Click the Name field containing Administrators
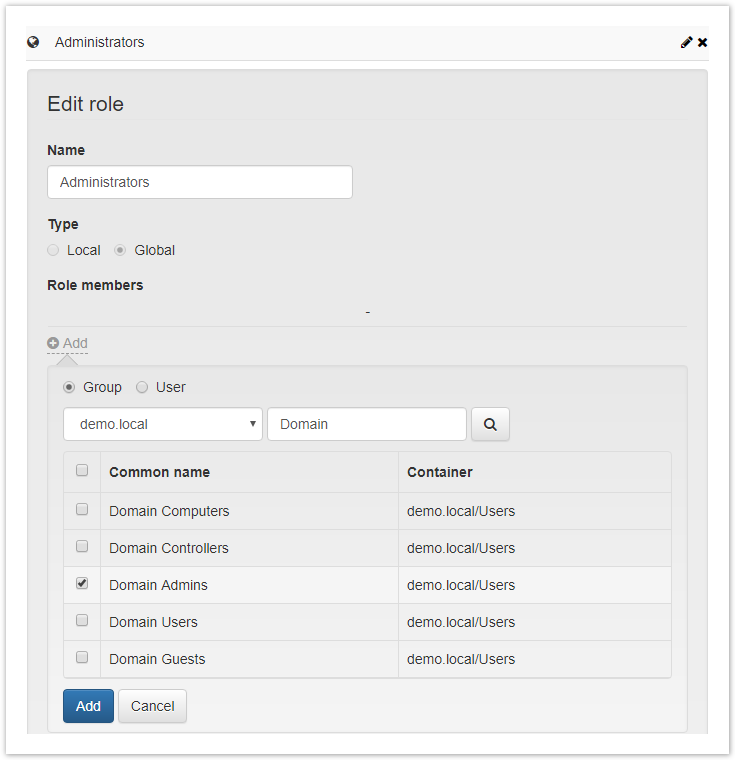 click(200, 182)
